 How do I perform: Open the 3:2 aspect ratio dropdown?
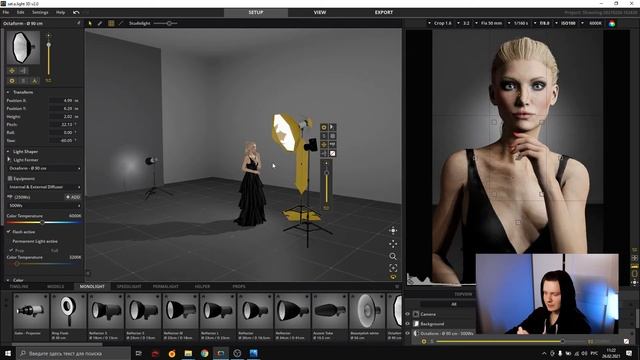click(x=464, y=24)
